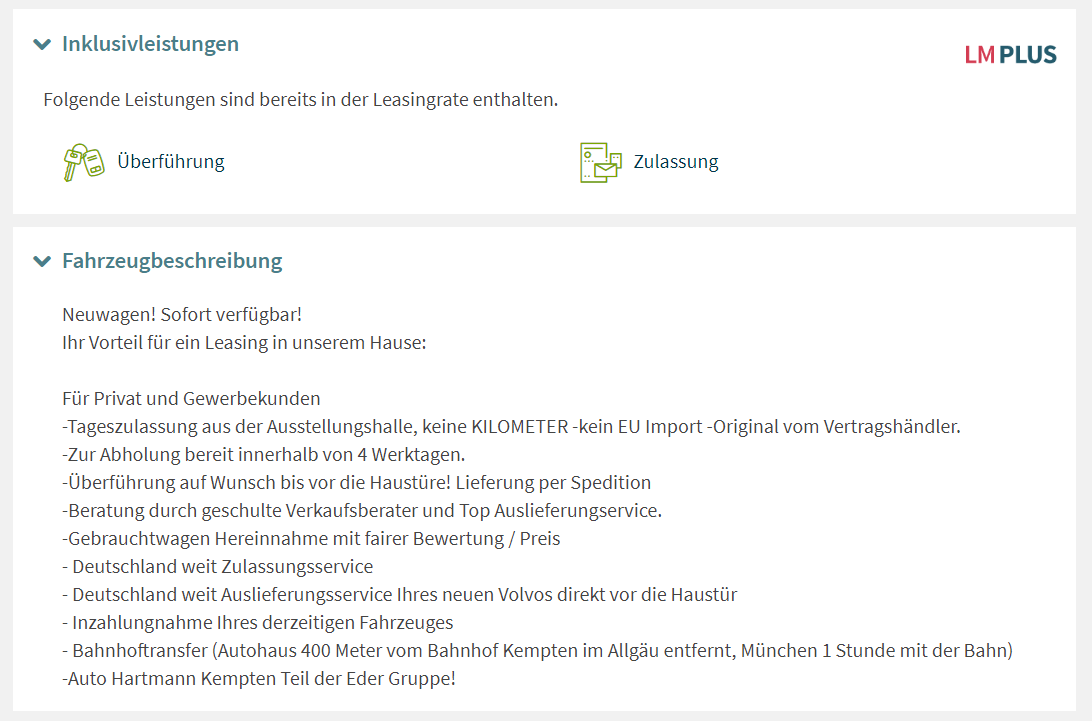Click the Überführung car keys icon
The height and width of the screenshot is (721, 1092).
(84, 162)
